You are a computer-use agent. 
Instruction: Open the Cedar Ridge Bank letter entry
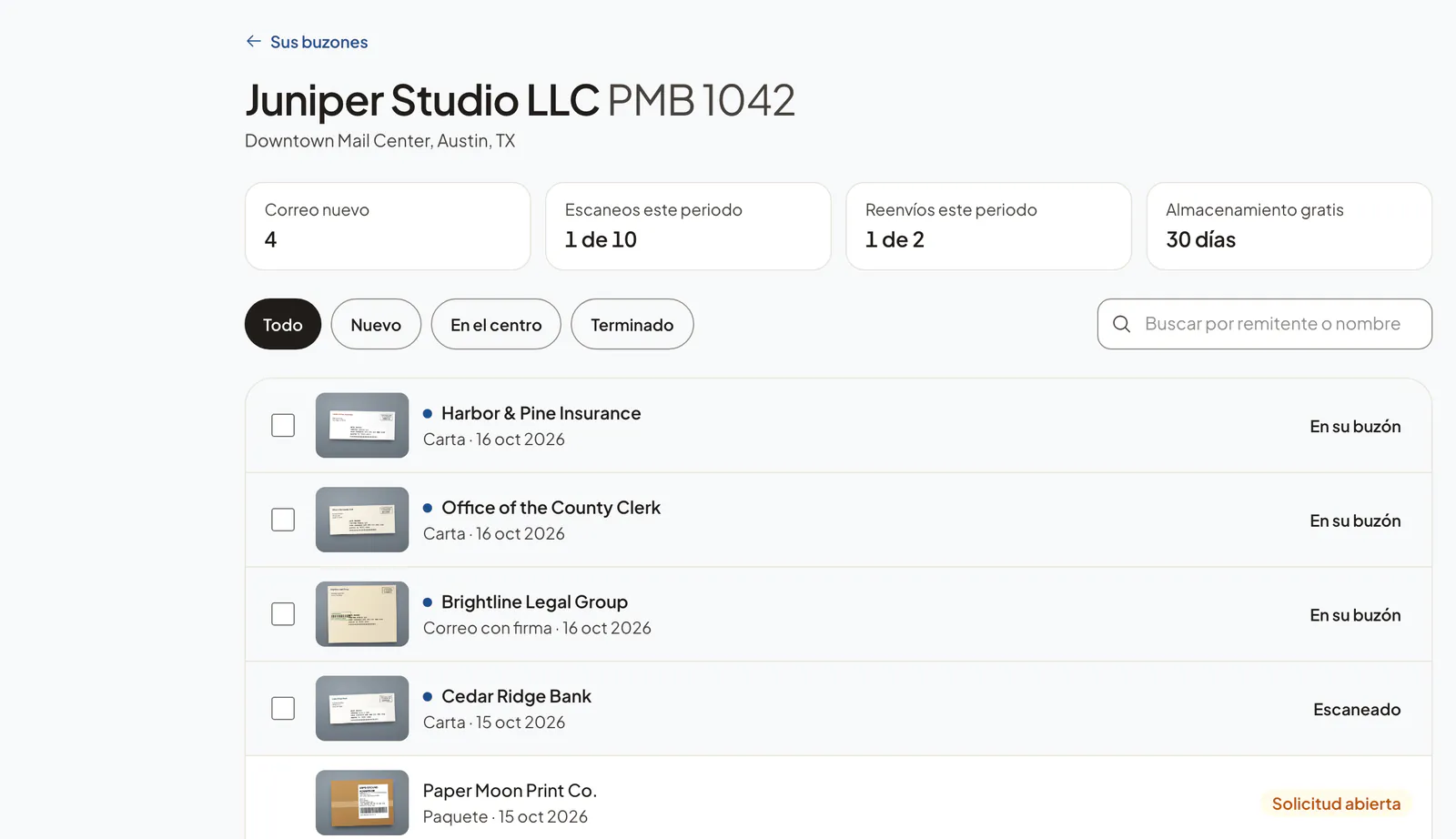coord(838,708)
